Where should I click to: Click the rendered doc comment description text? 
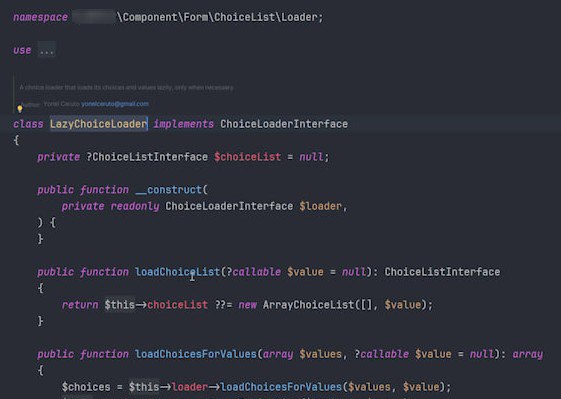click(127, 87)
